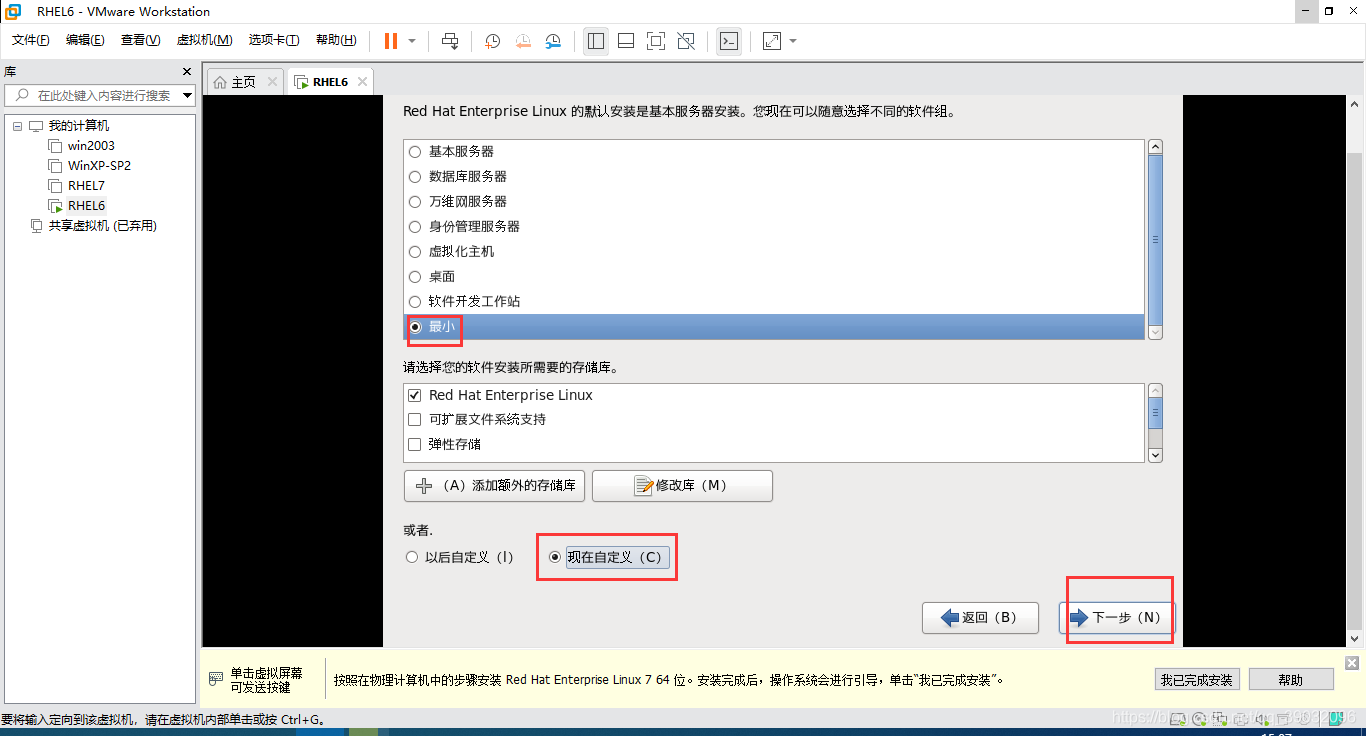Enable the 可扩展文件系统支持 checkbox
This screenshot has height=736, width=1366.
pos(415,420)
